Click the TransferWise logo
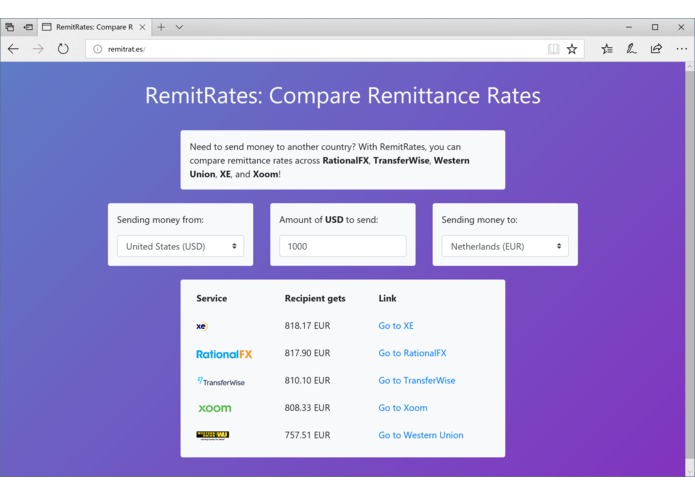 [x=221, y=381]
